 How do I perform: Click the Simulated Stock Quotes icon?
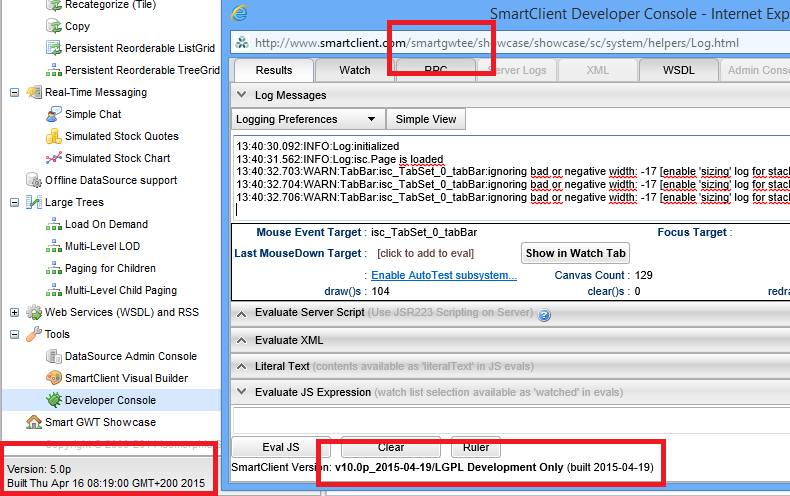click(54, 136)
